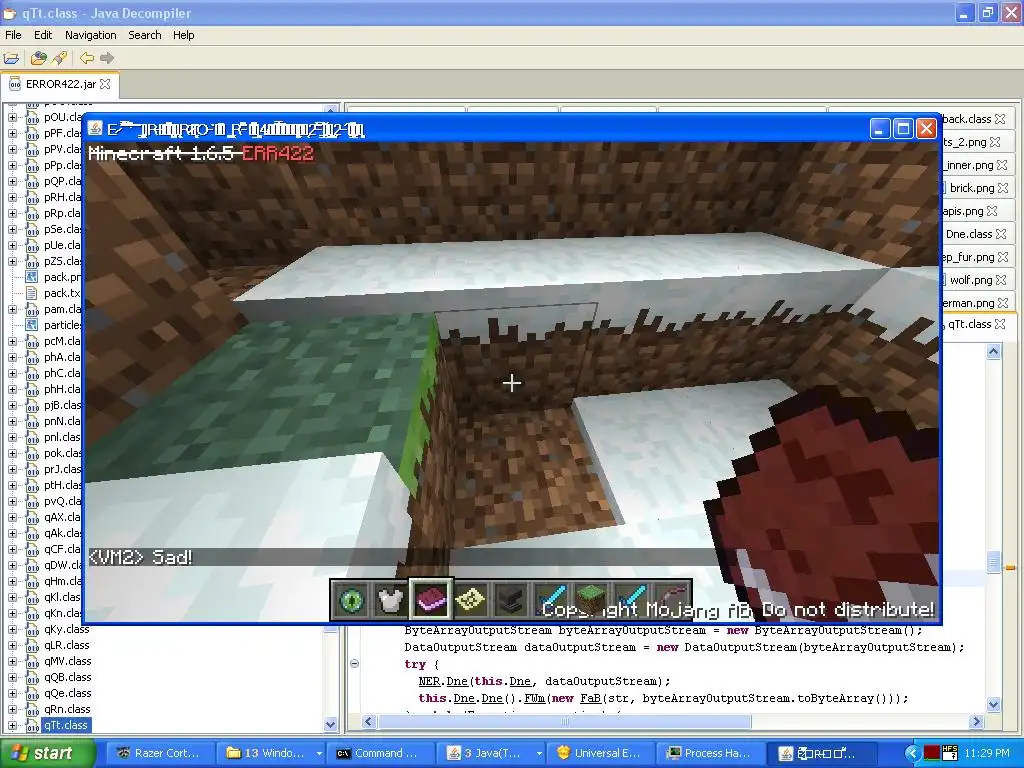Expand the qTt.class tree node
Screen dimensions: 1024x768
coord(12,726)
